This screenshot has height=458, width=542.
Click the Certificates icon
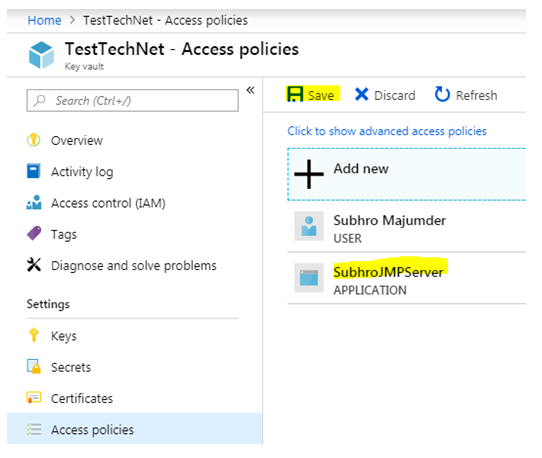click(34, 398)
